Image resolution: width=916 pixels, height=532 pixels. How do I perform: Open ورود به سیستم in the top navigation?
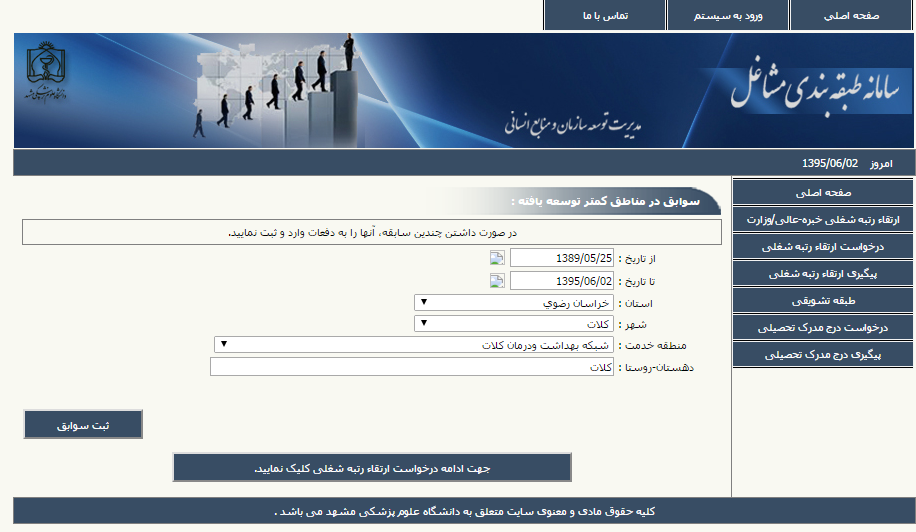(728, 16)
